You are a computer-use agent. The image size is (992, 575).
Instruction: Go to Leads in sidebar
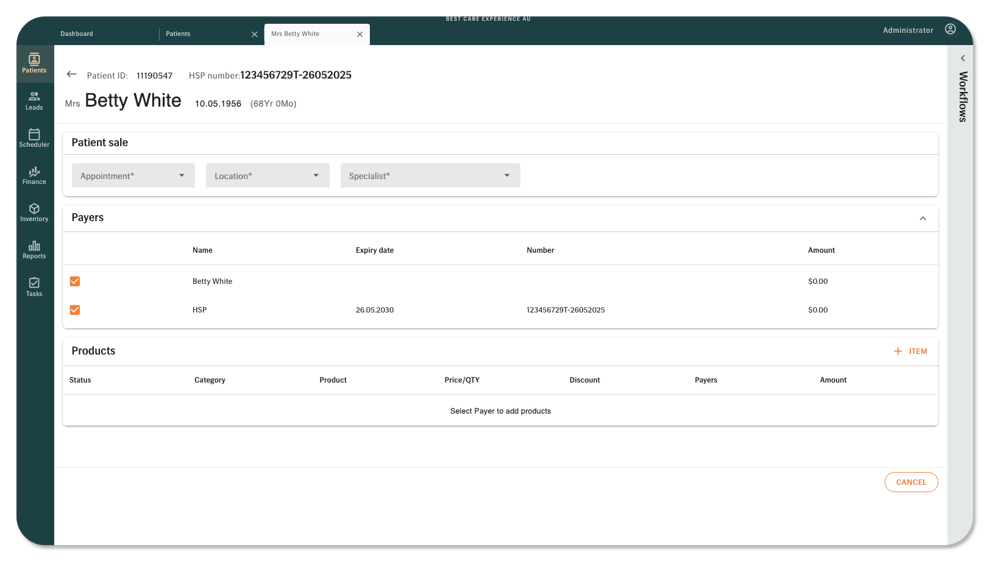pyautogui.click(x=34, y=100)
